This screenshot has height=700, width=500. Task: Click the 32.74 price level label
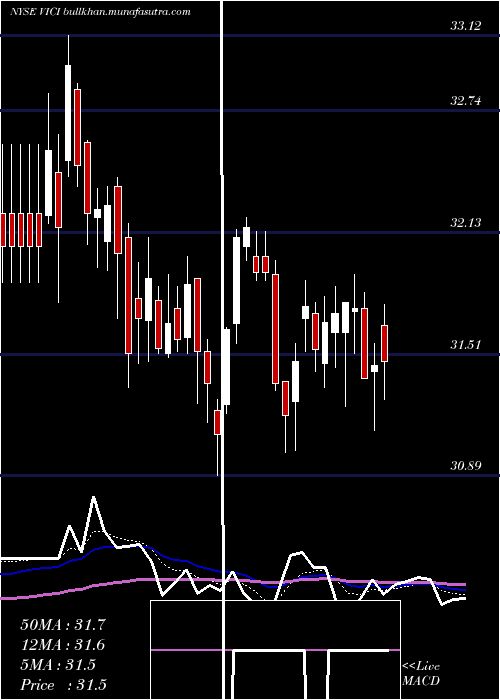(x=466, y=101)
